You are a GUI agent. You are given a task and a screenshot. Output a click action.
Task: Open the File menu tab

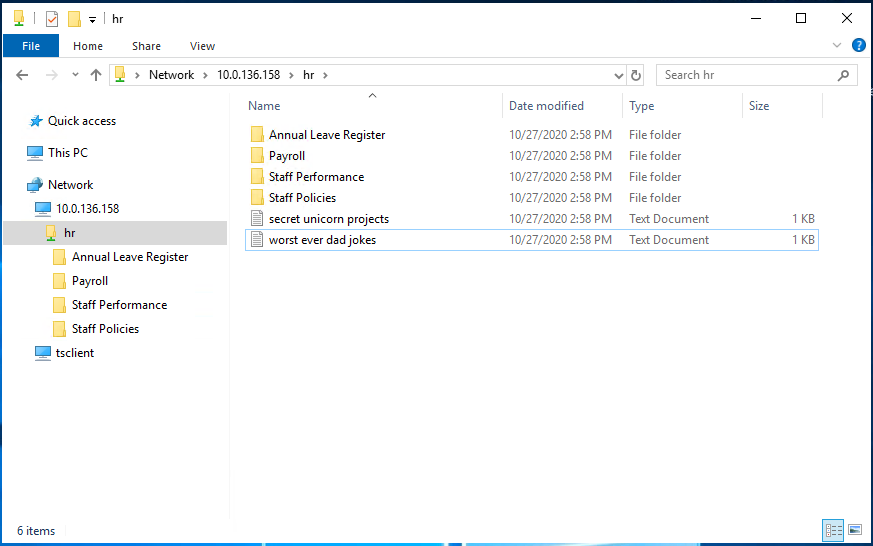point(31,46)
